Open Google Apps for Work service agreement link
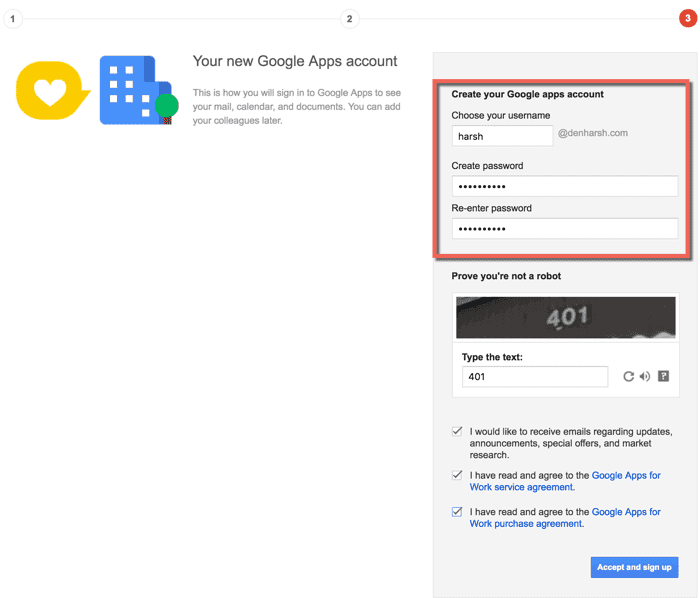700x598 pixels. (x=565, y=481)
